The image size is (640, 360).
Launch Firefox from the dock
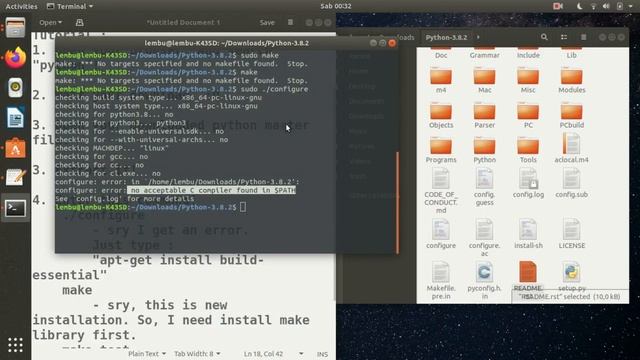[x=15, y=57]
